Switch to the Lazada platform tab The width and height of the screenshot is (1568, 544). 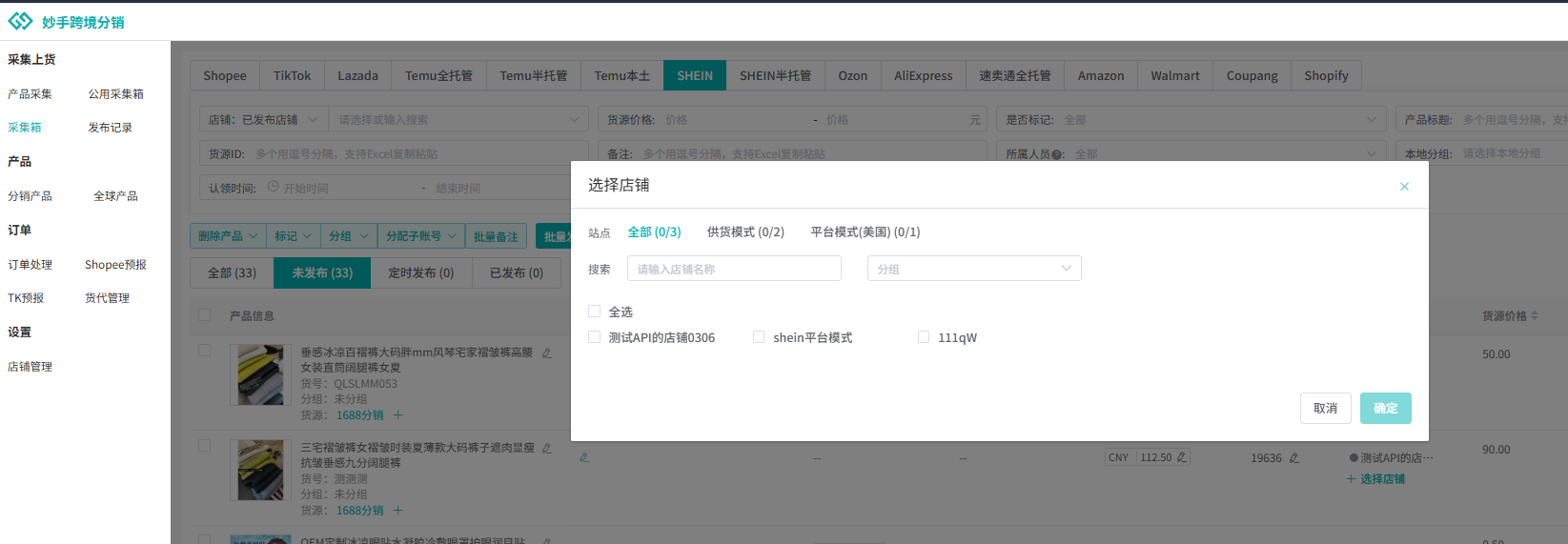point(357,75)
